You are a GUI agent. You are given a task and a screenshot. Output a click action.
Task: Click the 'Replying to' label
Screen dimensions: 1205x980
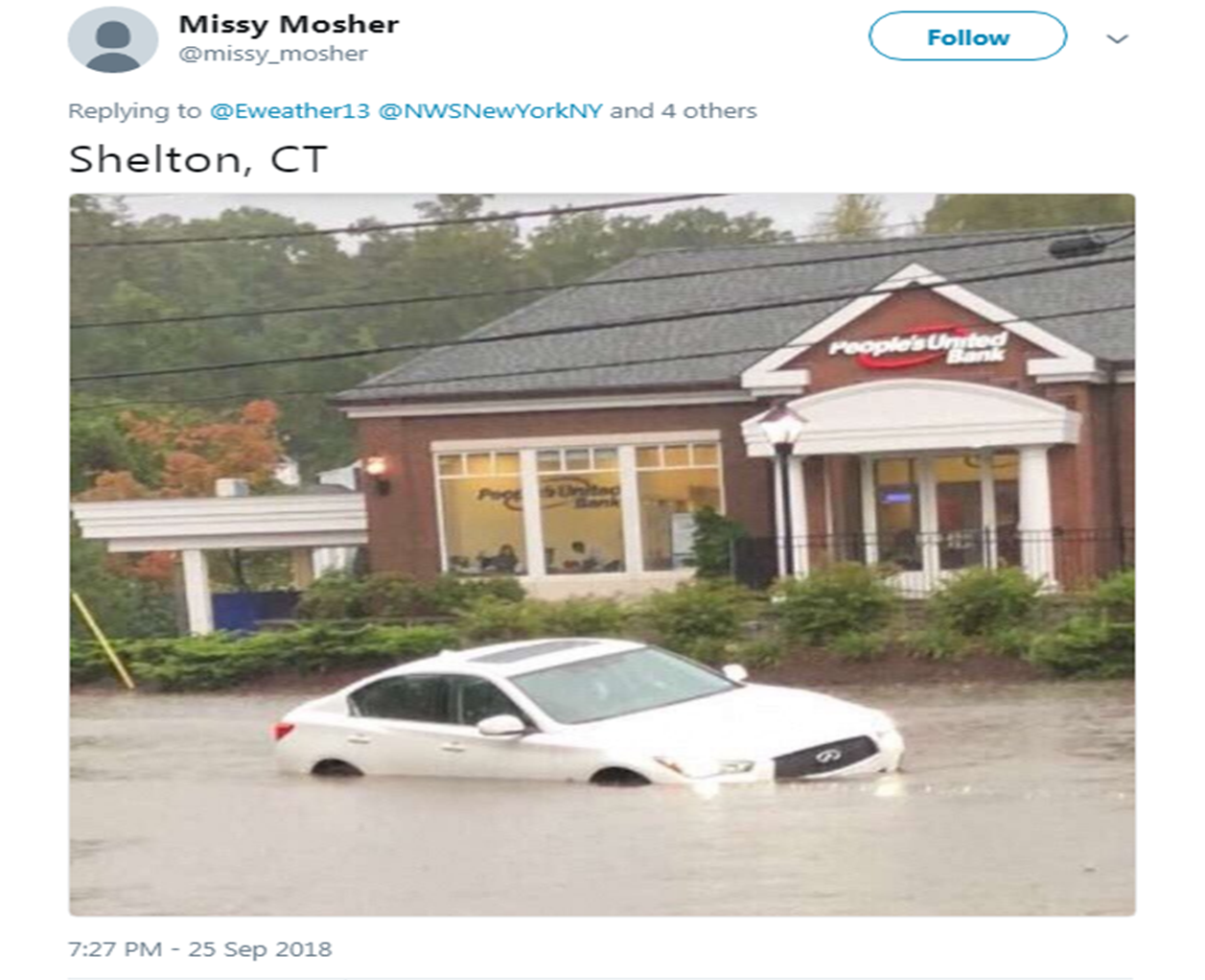(x=134, y=111)
